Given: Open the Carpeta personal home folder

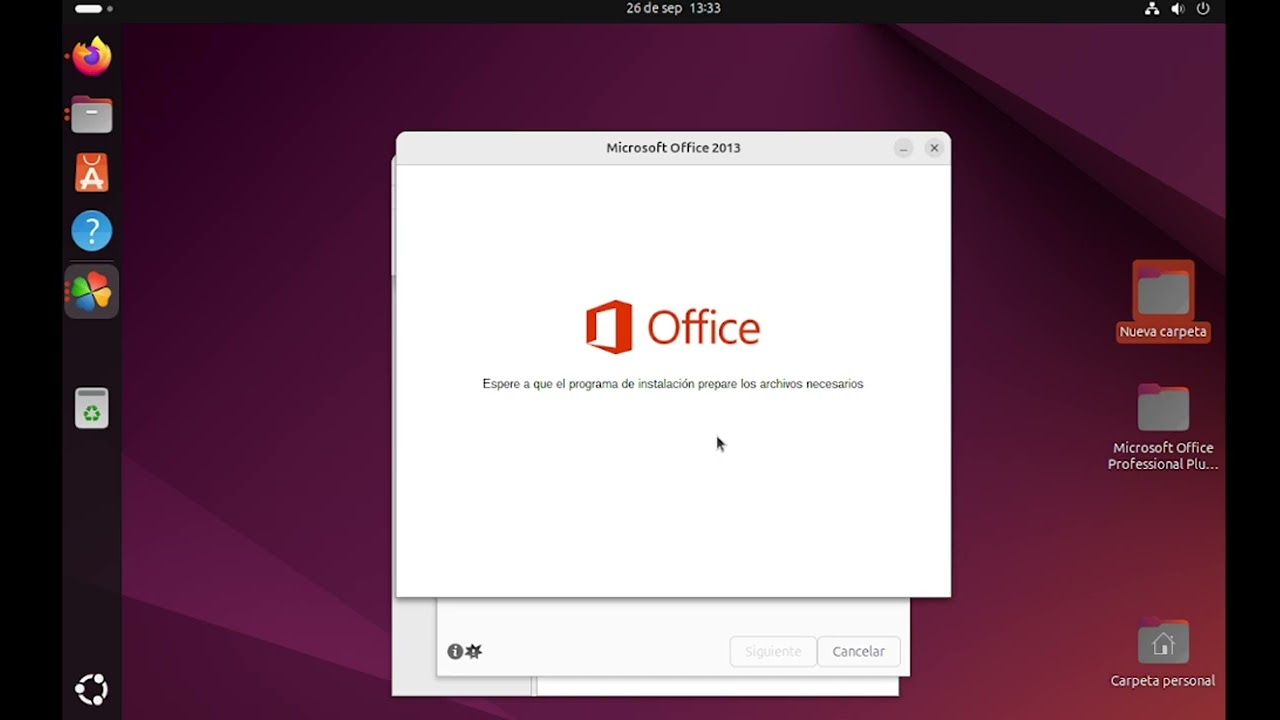Looking at the screenshot, I should click(x=1163, y=654).
